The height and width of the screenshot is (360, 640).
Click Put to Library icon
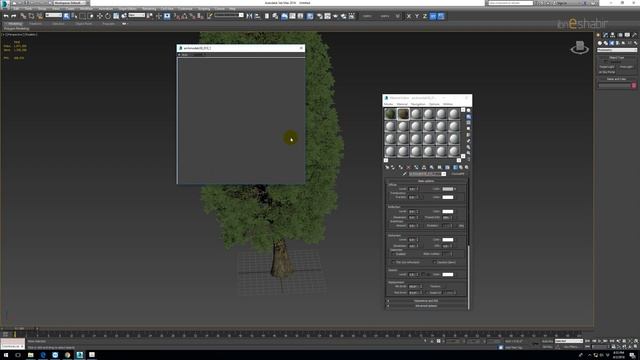[x=431, y=167]
